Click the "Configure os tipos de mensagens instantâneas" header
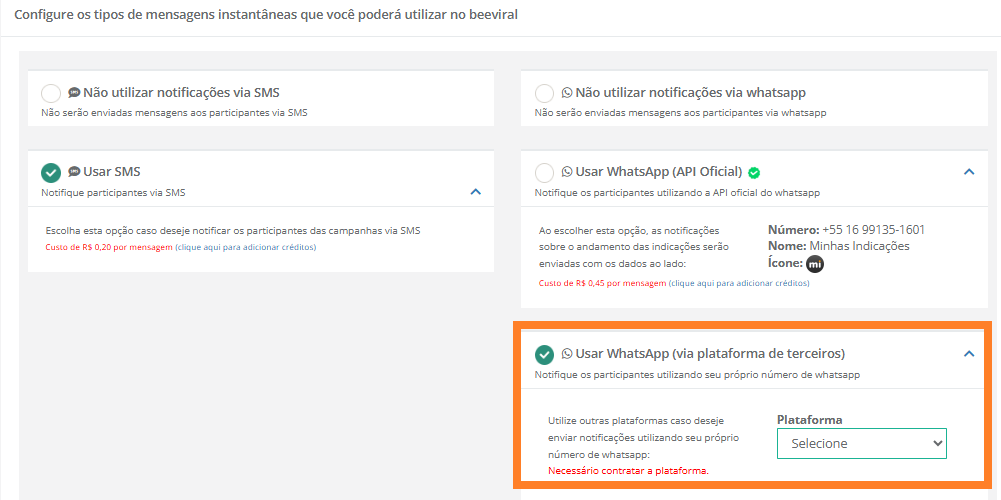The height and width of the screenshot is (500, 1001). pos(266,15)
